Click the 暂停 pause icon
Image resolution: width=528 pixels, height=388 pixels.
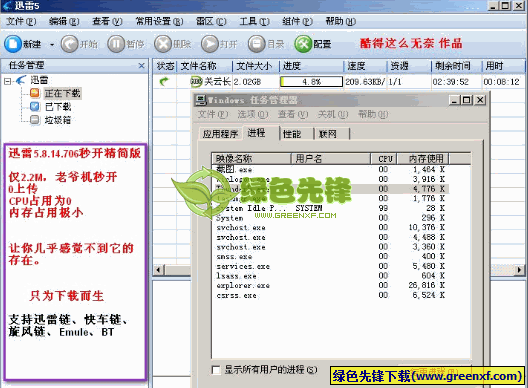point(116,44)
